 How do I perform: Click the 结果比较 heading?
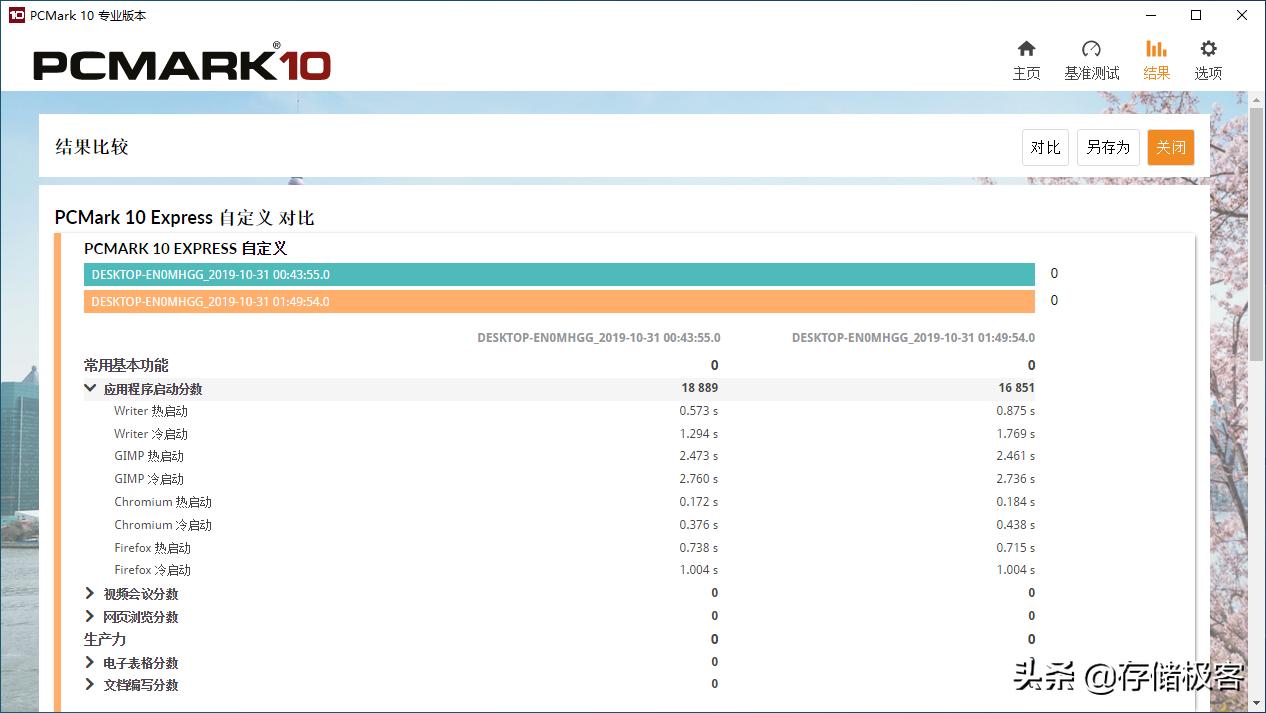click(92, 147)
